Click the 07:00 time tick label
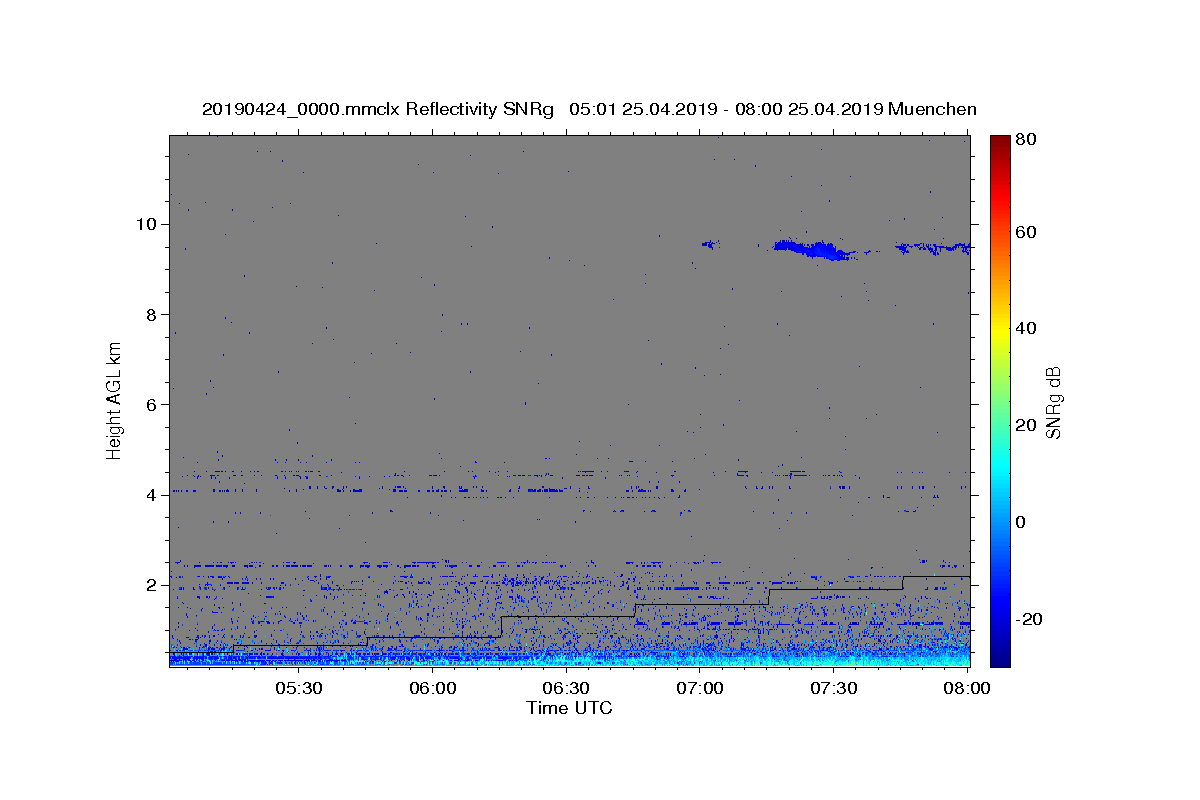Image resolution: width=1200 pixels, height=800 pixels. (x=700, y=689)
